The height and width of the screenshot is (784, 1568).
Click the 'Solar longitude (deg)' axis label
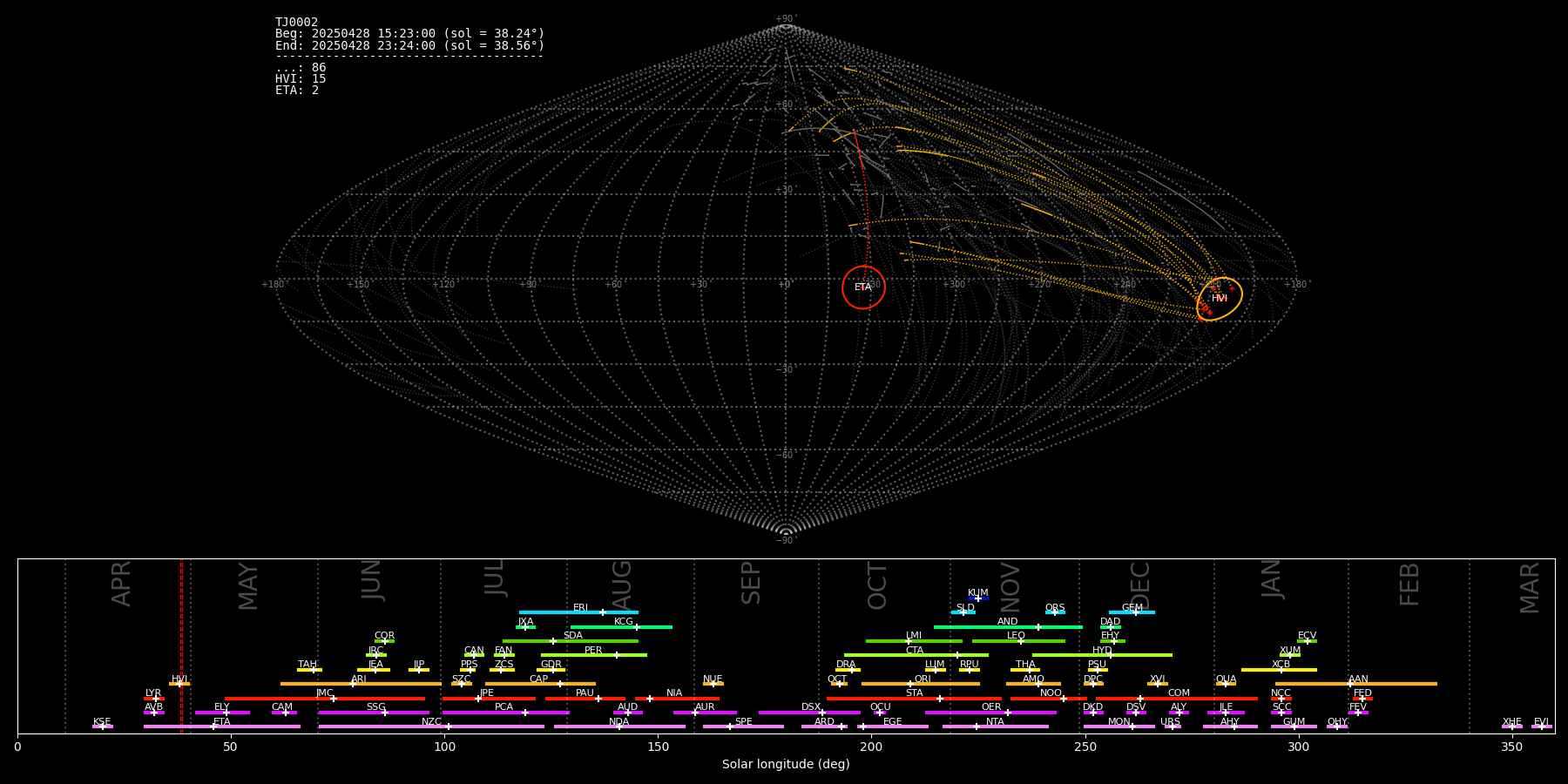pos(786,764)
